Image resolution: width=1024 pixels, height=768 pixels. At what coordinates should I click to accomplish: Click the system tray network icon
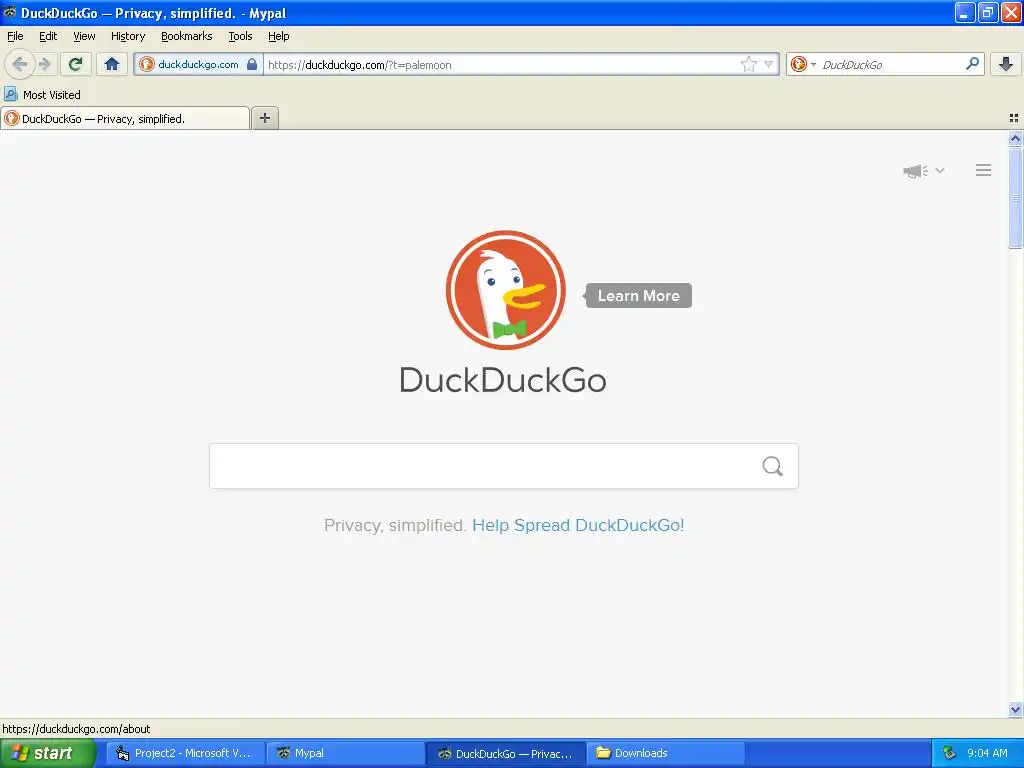point(949,753)
